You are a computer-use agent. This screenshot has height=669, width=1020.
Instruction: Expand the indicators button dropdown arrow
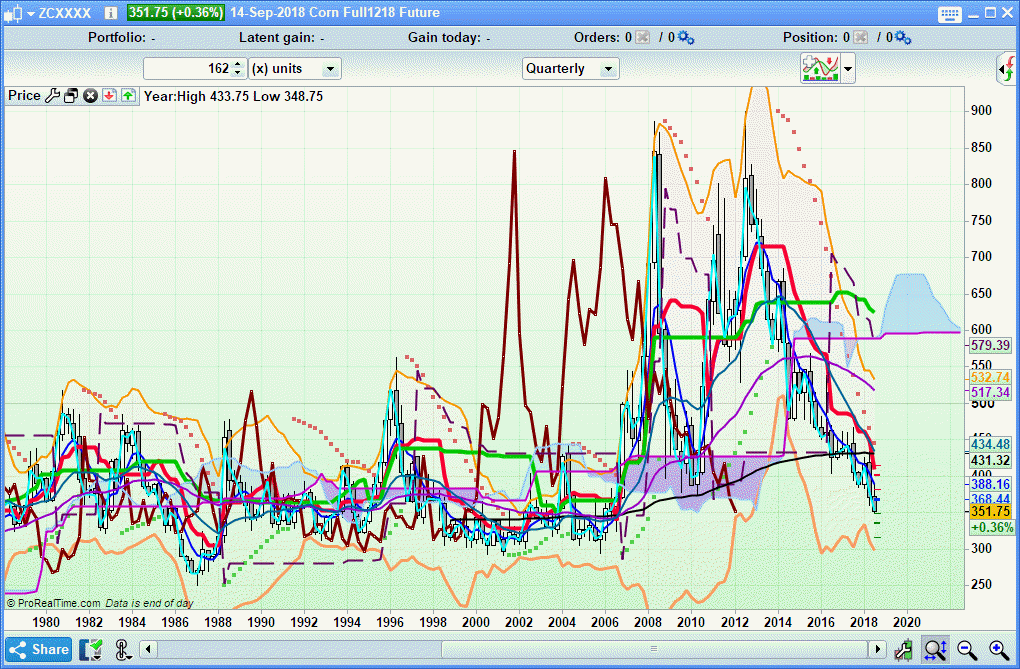coord(849,68)
